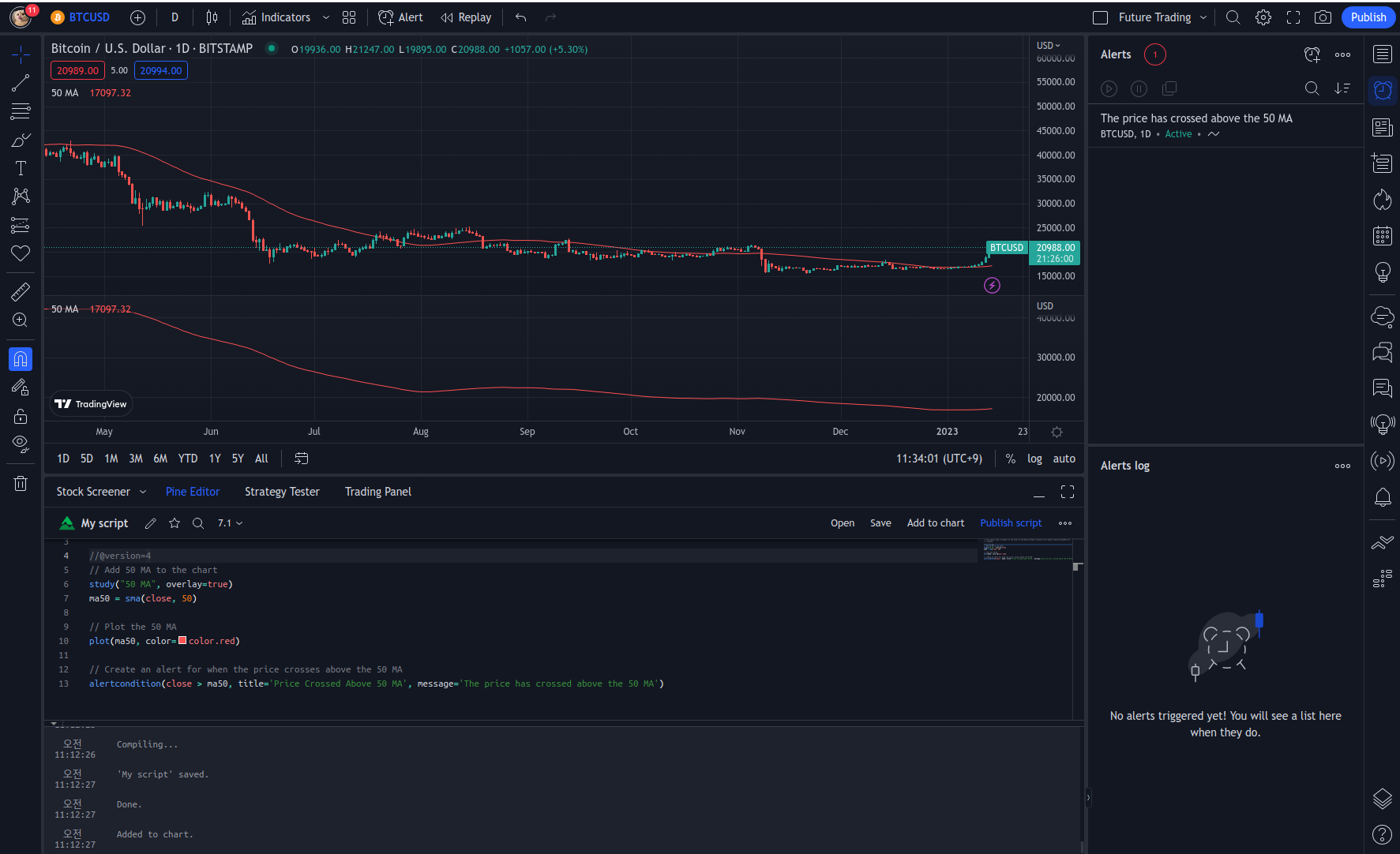Open the economic calendar icon

pos(1383,235)
